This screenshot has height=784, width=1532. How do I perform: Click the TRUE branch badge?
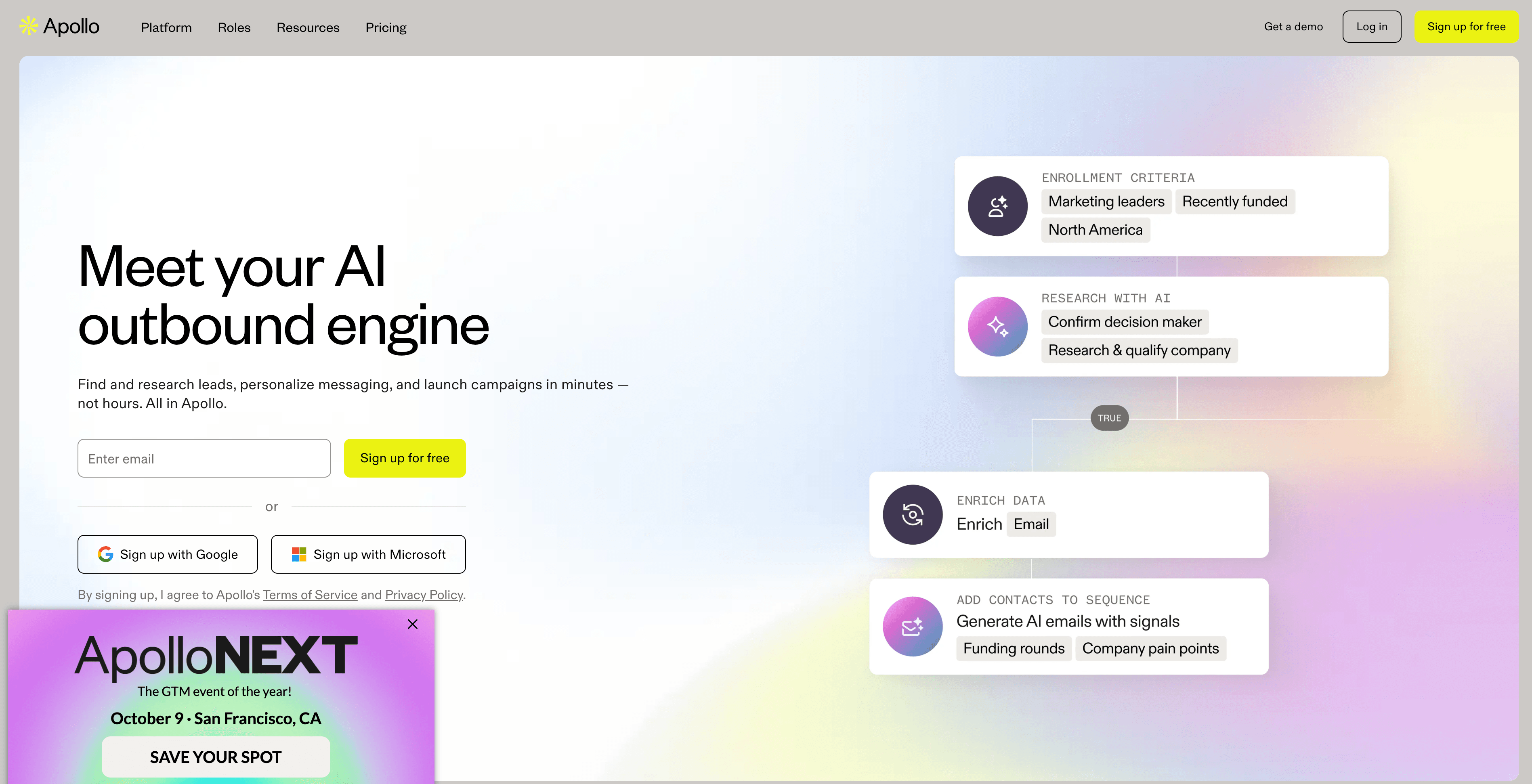pos(1110,418)
